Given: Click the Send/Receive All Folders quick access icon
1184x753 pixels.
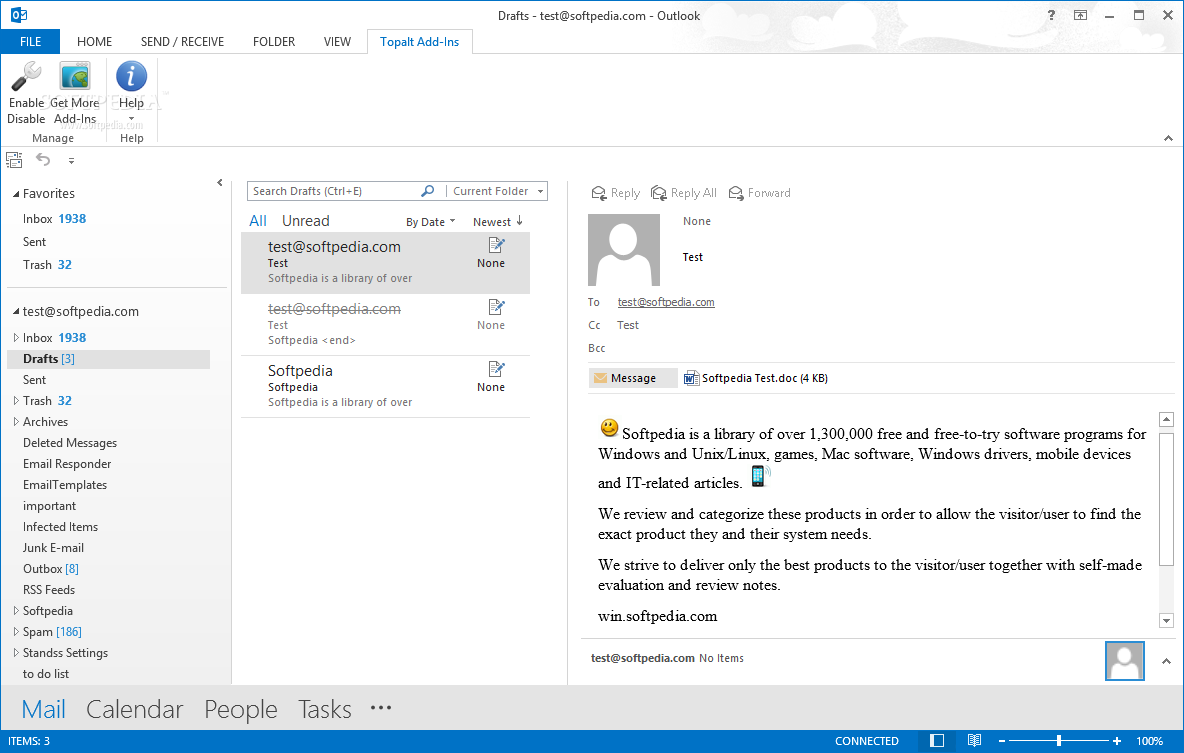Looking at the screenshot, I should tap(14, 160).
